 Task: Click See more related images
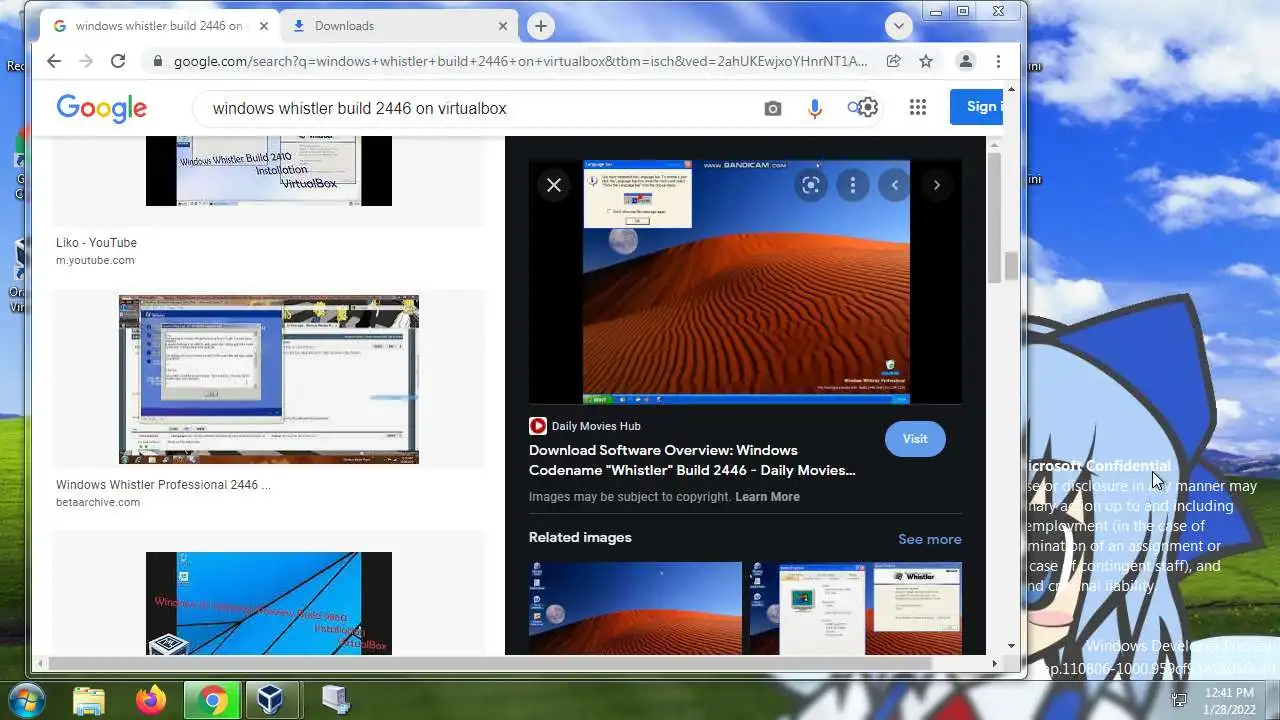929,539
